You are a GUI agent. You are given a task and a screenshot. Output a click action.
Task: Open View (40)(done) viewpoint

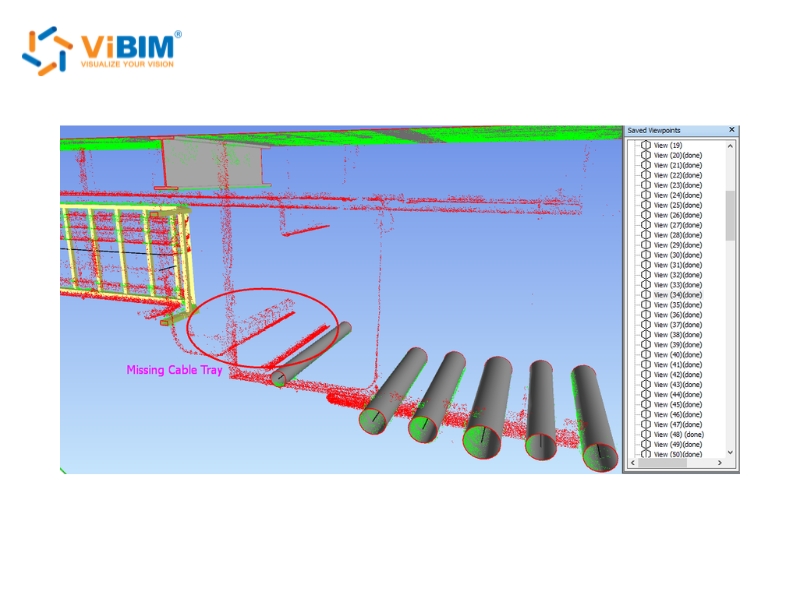click(678, 355)
